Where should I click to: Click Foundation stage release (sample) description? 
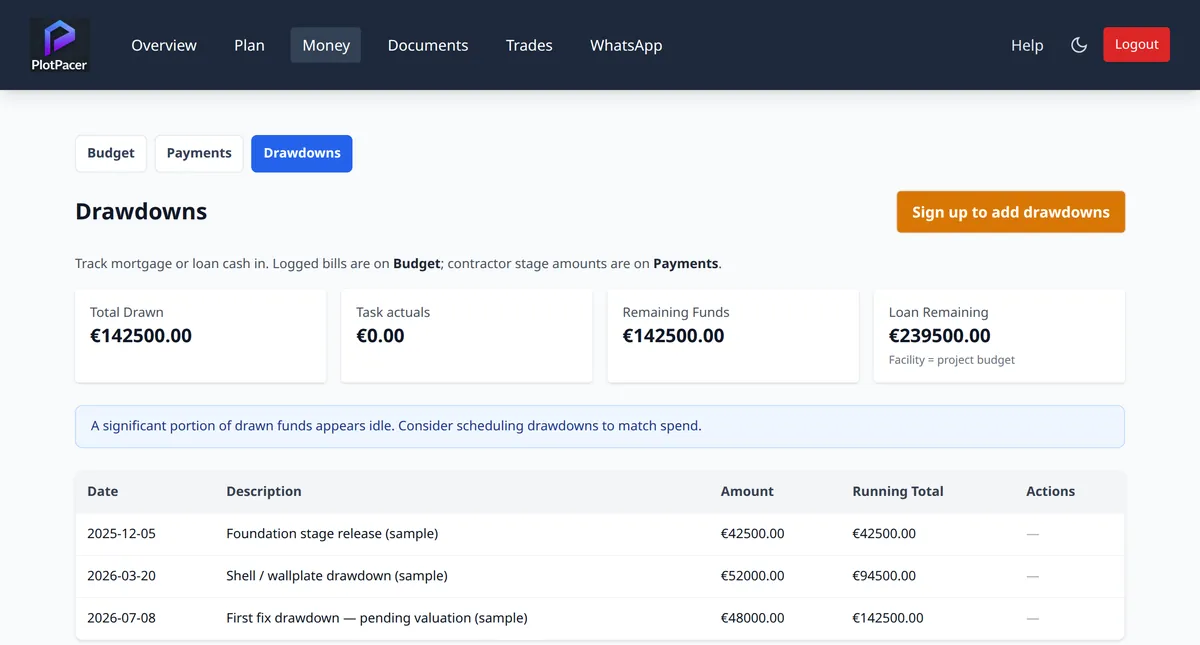pyautogui.click(x=332, y=534)
